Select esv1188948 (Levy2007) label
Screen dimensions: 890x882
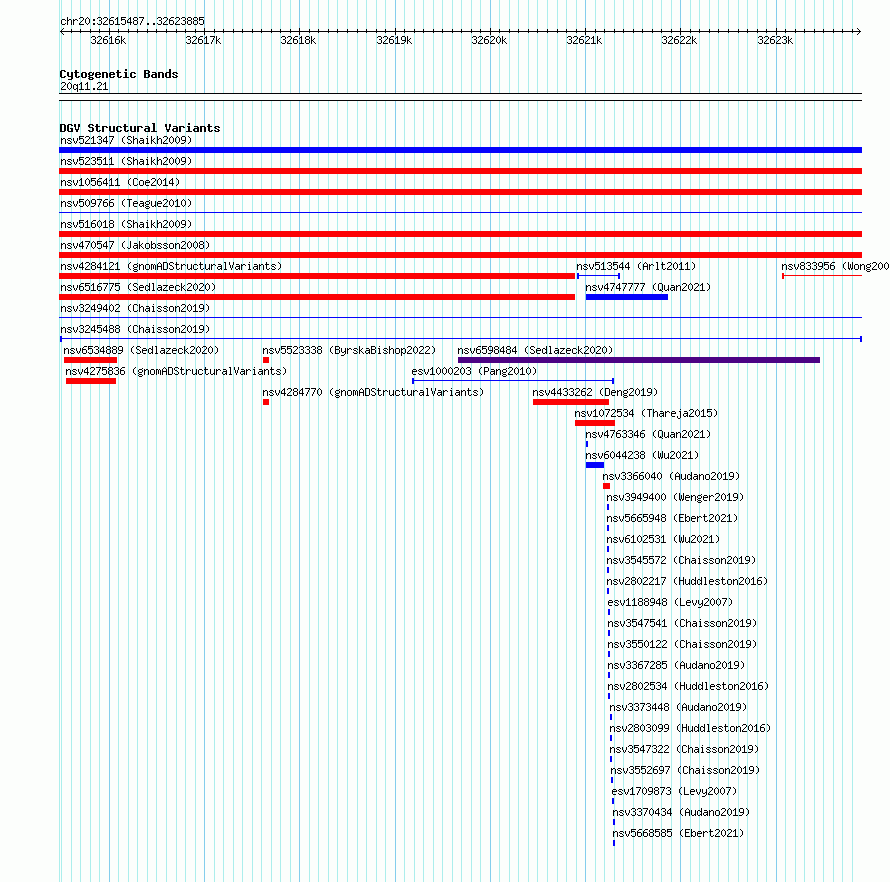point(670,602)
